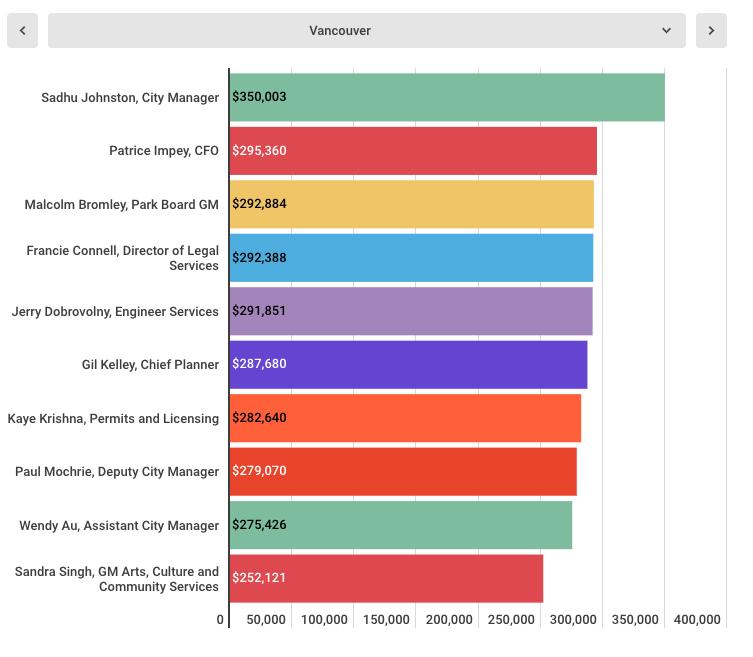Click the Patrice Impey CFO salary bar
The width and height of the screenshot is (753, 657).
click(x=412, y=151)
